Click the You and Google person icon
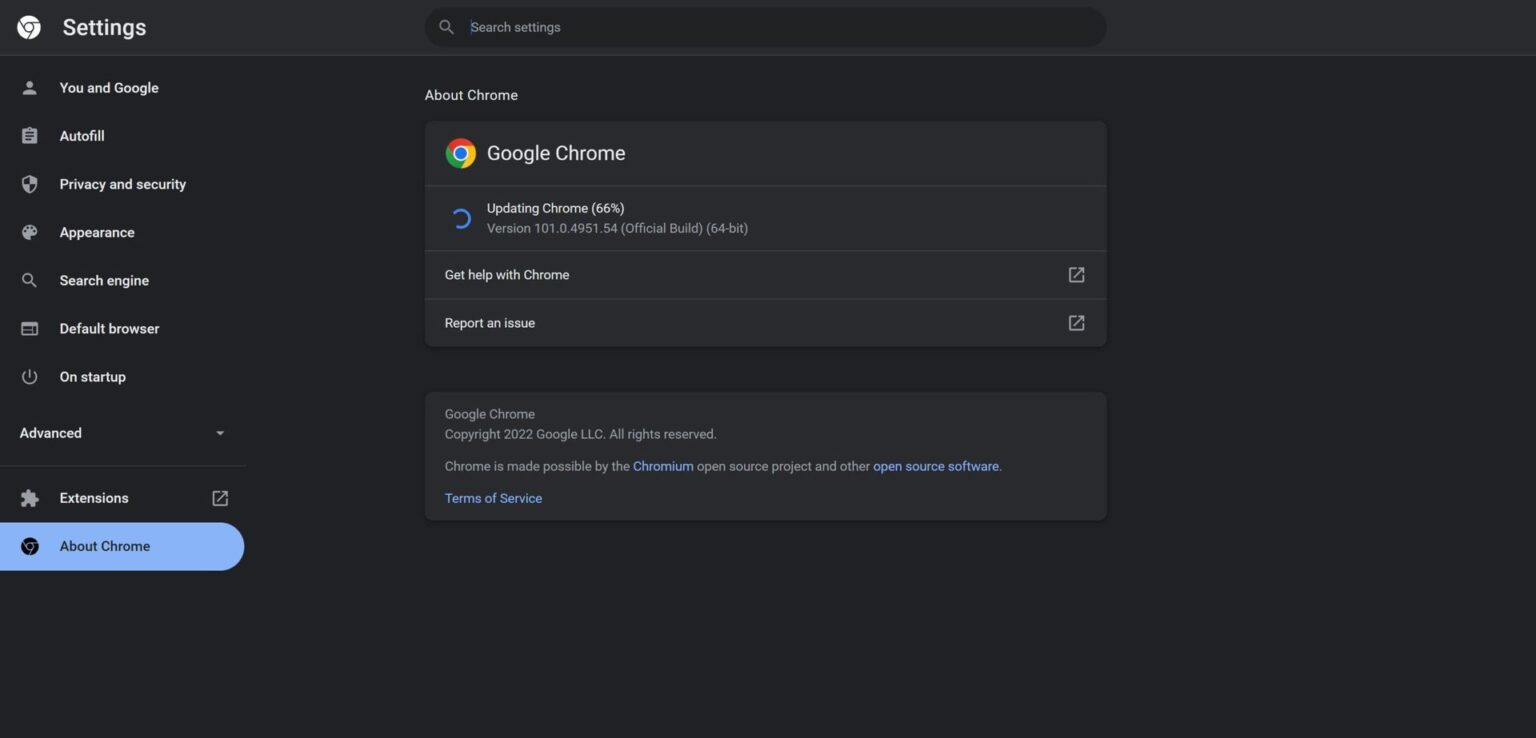1536x738 pixels. coord(30,88)
